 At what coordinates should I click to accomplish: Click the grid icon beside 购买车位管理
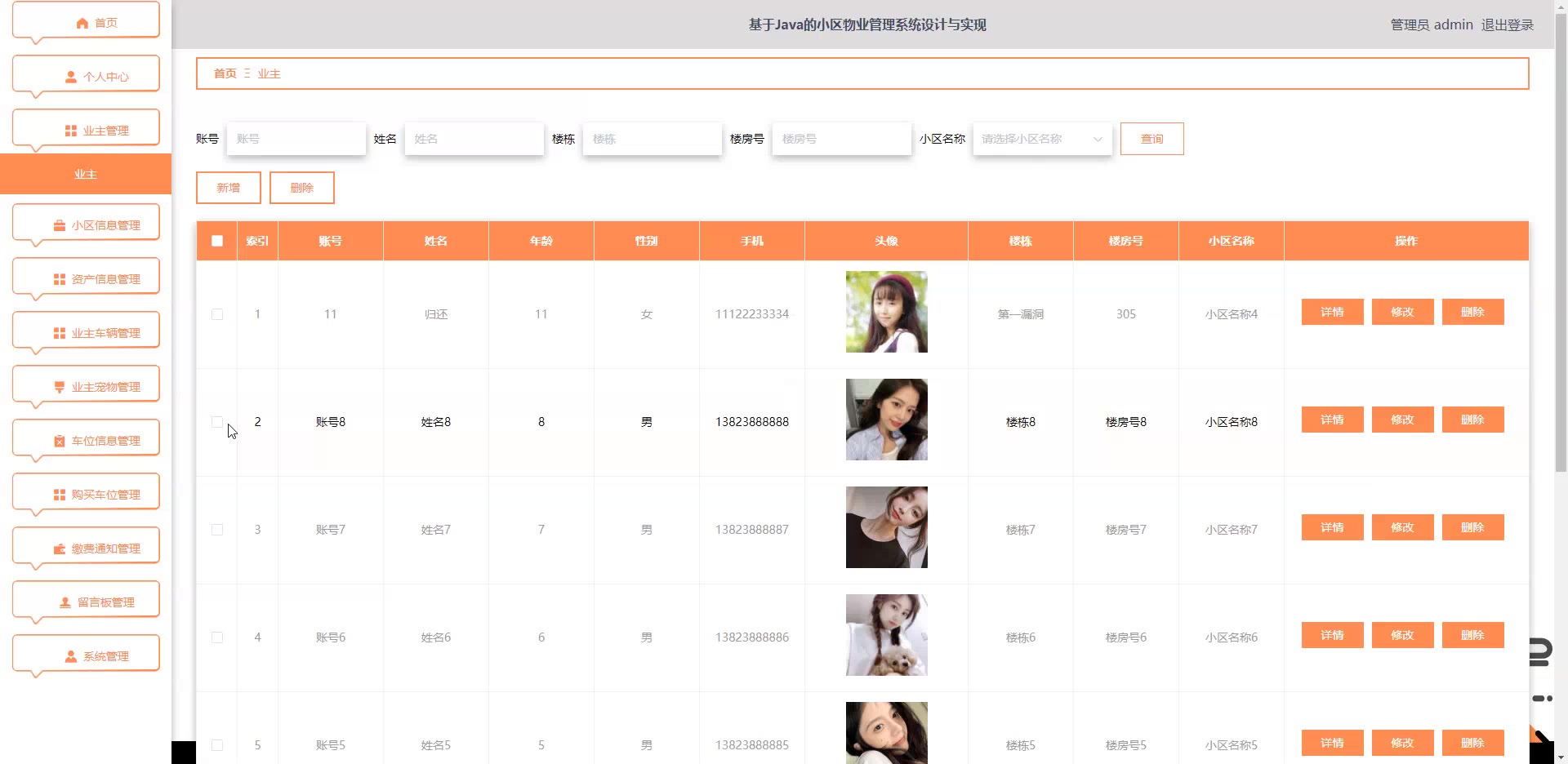pos(60,495)
